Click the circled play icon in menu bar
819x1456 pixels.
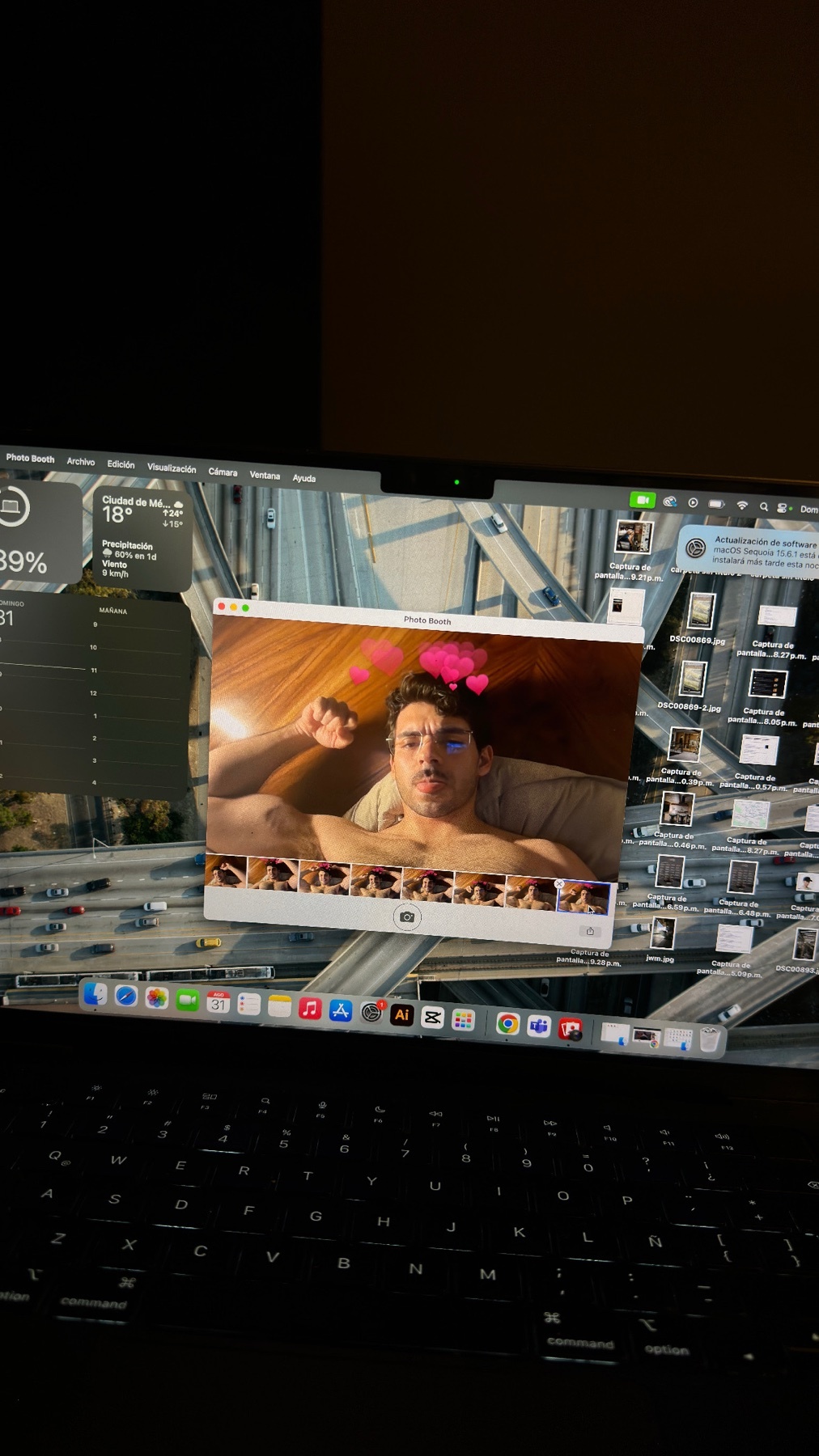pyautogui.click(x=693, y=502)
